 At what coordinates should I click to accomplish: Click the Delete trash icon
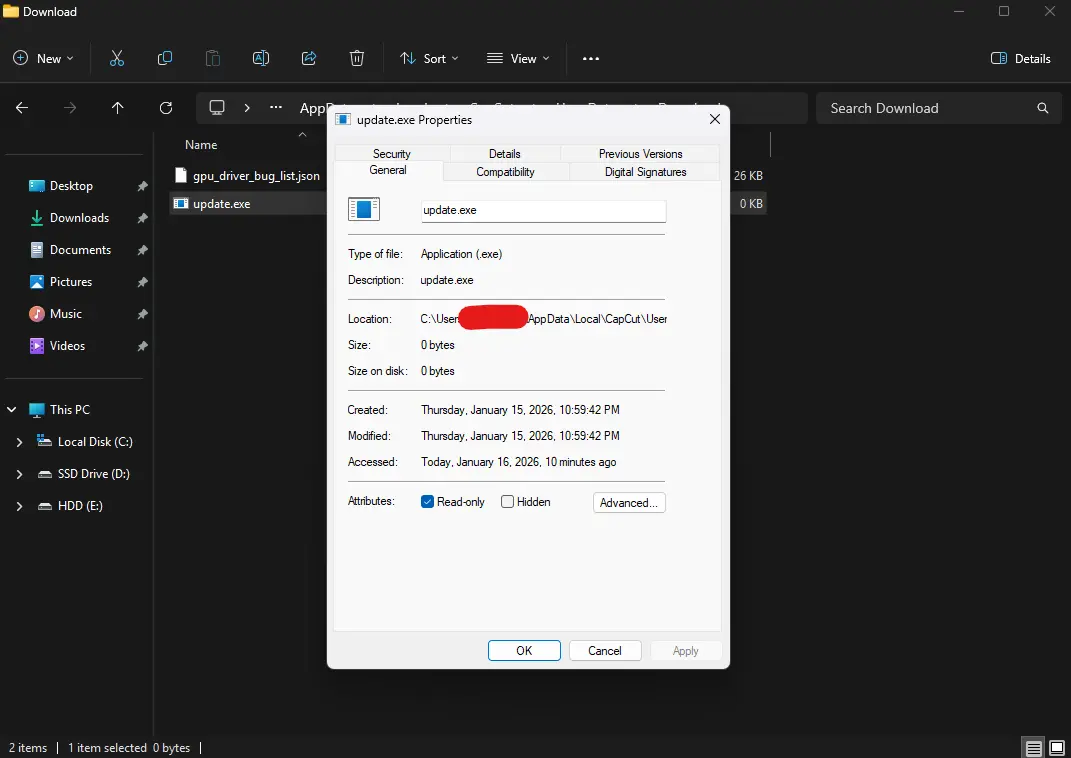tap(357, 59)
